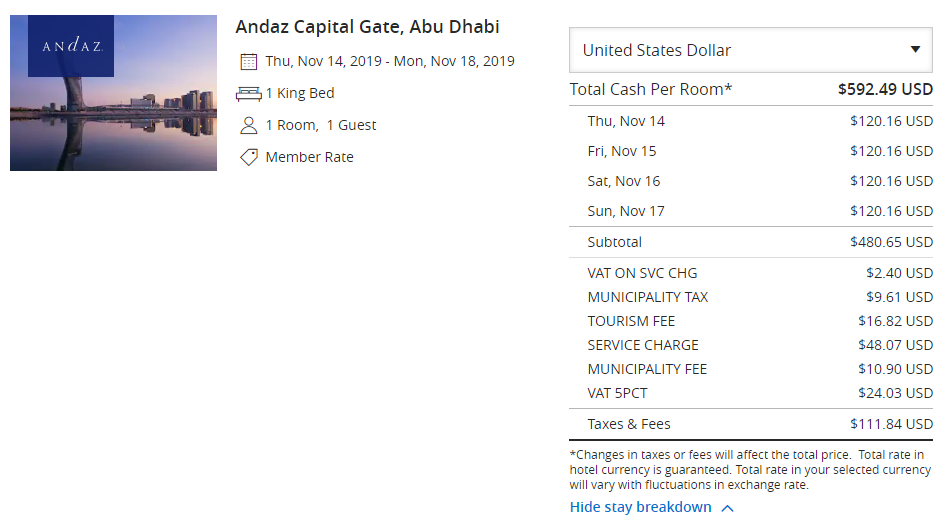Collapse breakdown using the up chevron

pyautogui.click(x=727, y=508)
